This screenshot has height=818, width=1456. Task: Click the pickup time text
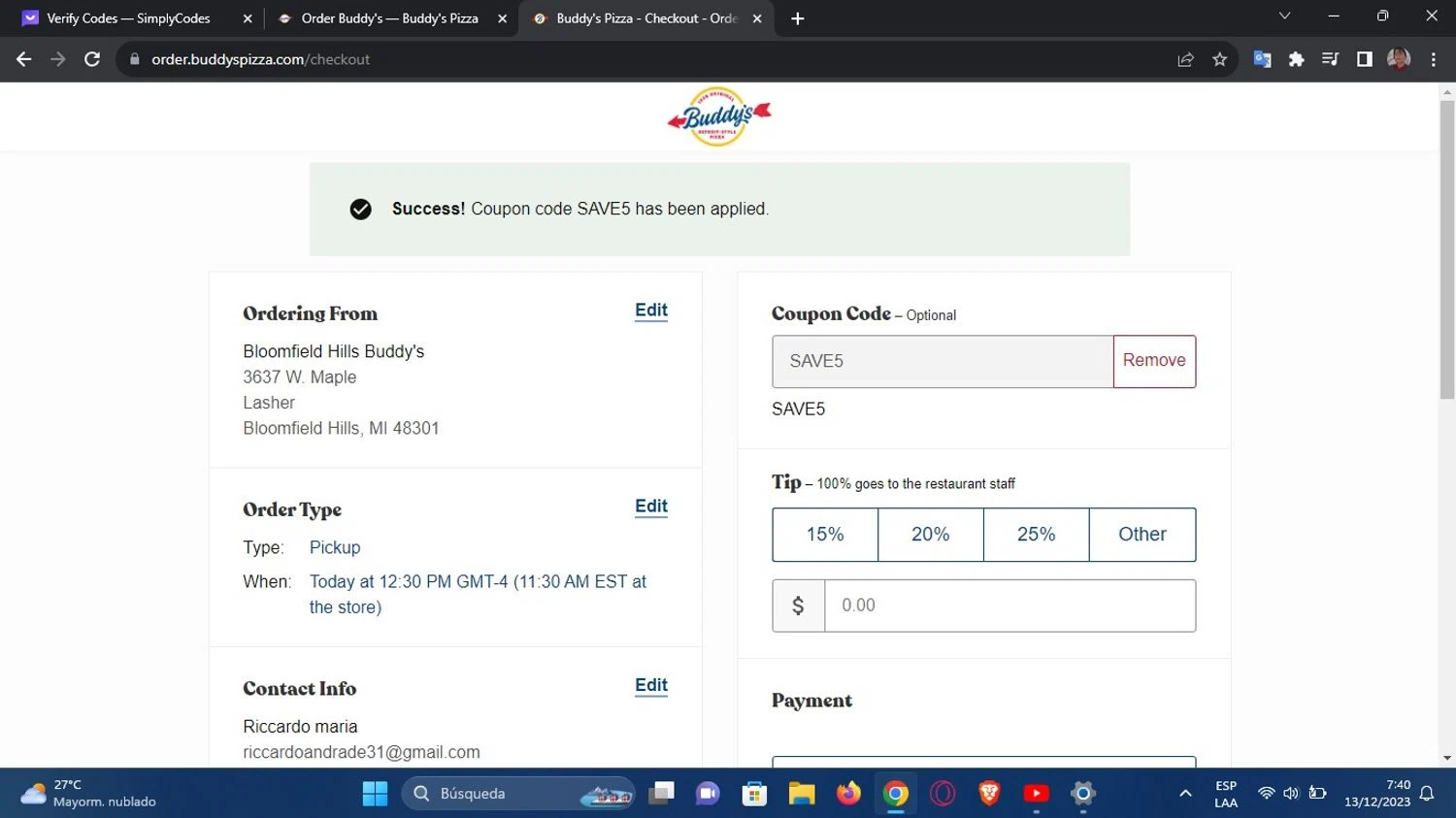click(x=478, y=594)
